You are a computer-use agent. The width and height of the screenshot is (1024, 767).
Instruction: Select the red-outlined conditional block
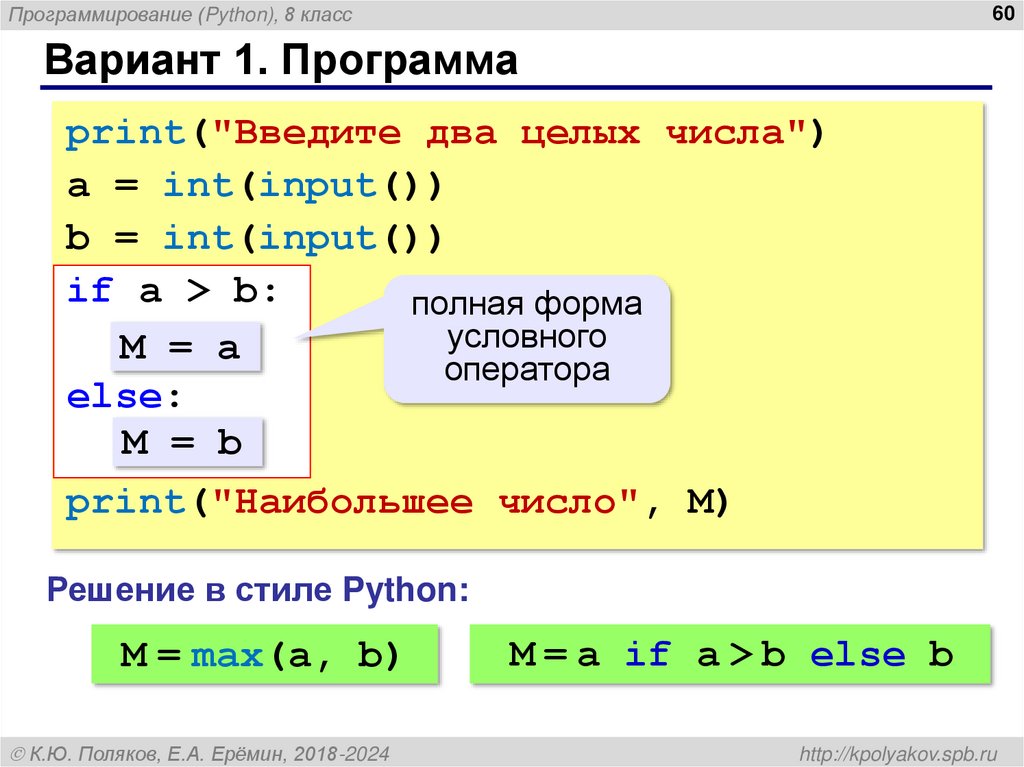(x=183, y=368)
